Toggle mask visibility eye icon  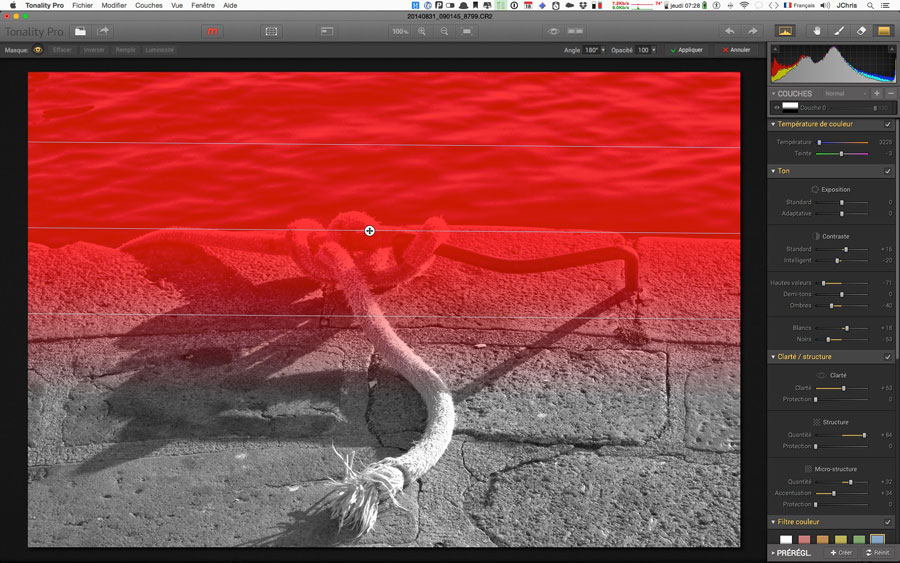[39, 49]
